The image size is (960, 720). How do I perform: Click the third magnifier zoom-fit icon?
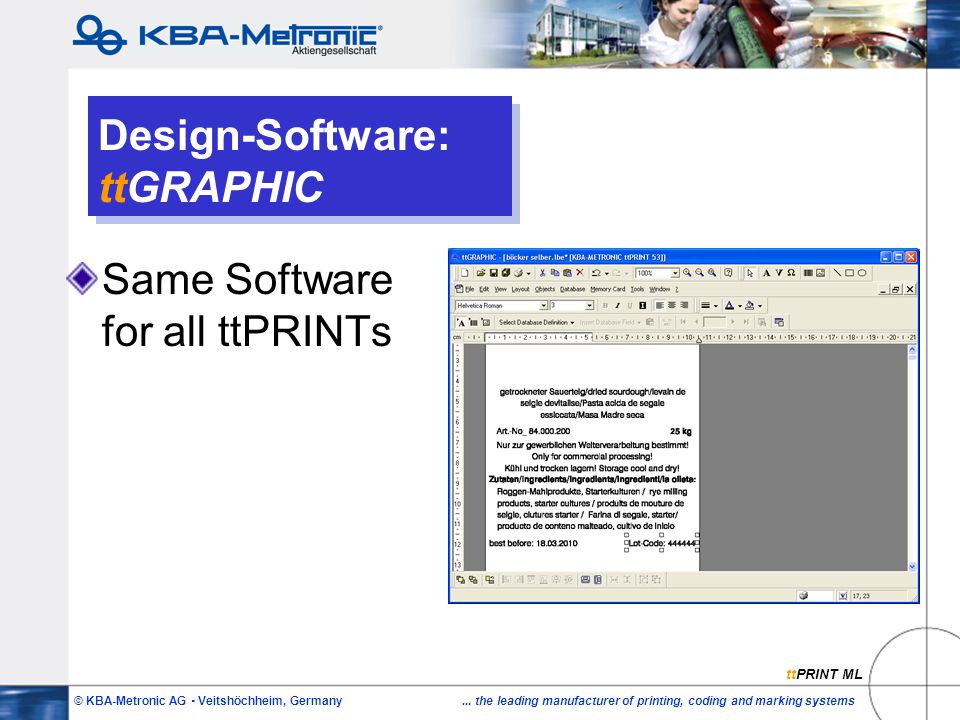click(x=712, y=273)
